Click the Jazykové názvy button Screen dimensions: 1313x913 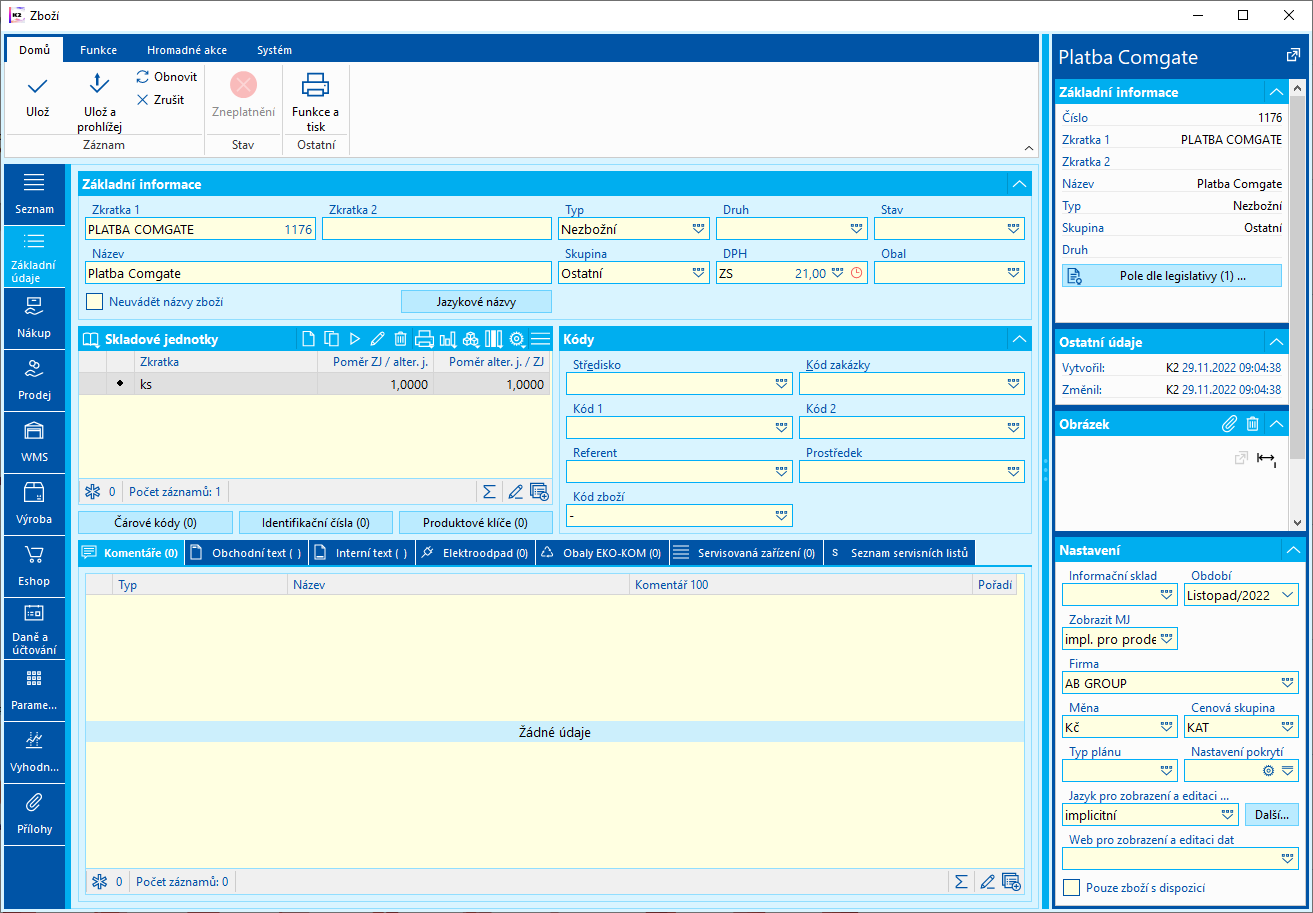(x=476, y=301)
